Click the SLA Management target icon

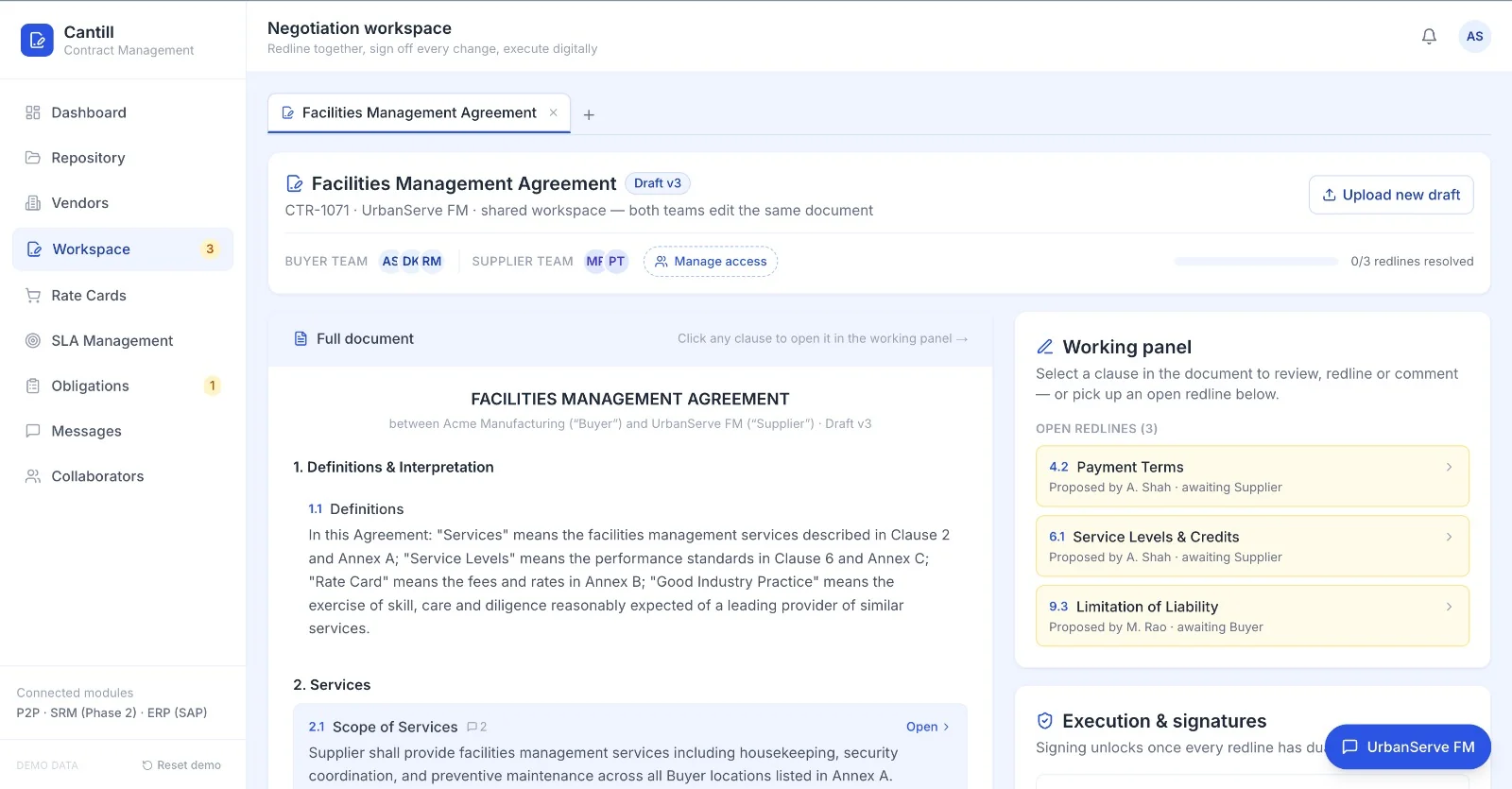pos(33,341)
